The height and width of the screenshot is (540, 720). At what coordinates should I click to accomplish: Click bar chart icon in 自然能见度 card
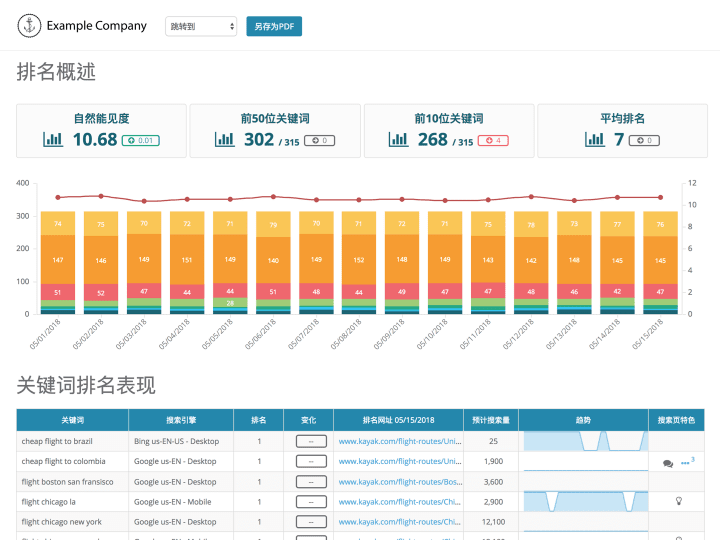pyautogui.click(x=53, y=139)
